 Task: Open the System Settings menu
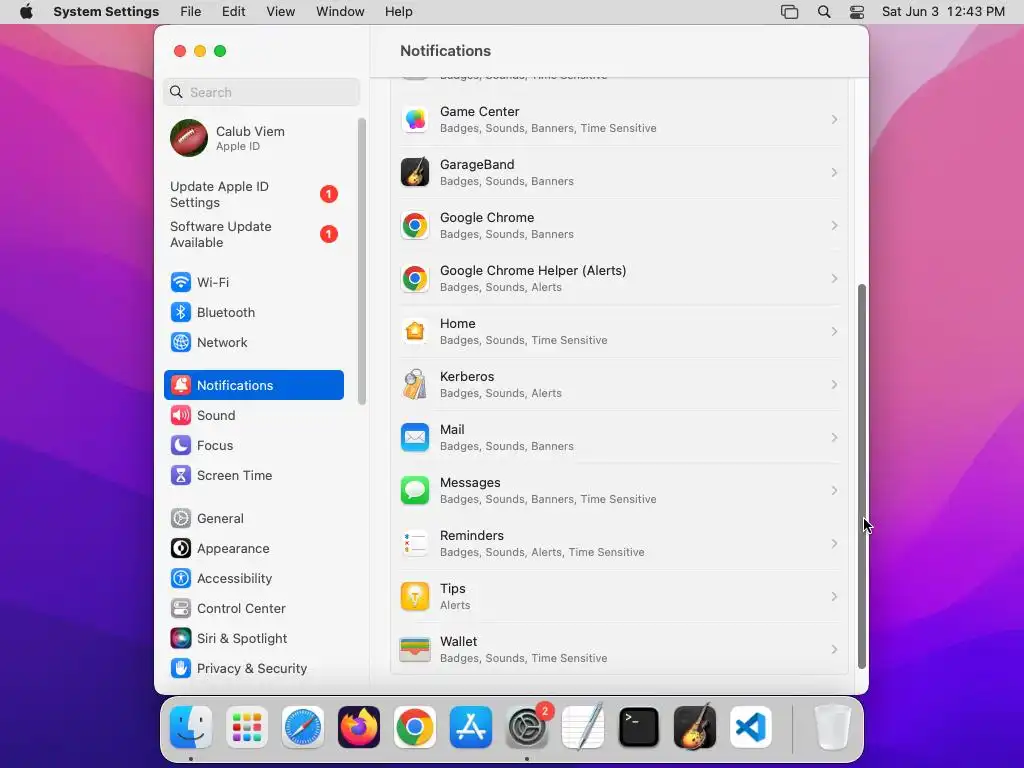(x=106, y=12)
